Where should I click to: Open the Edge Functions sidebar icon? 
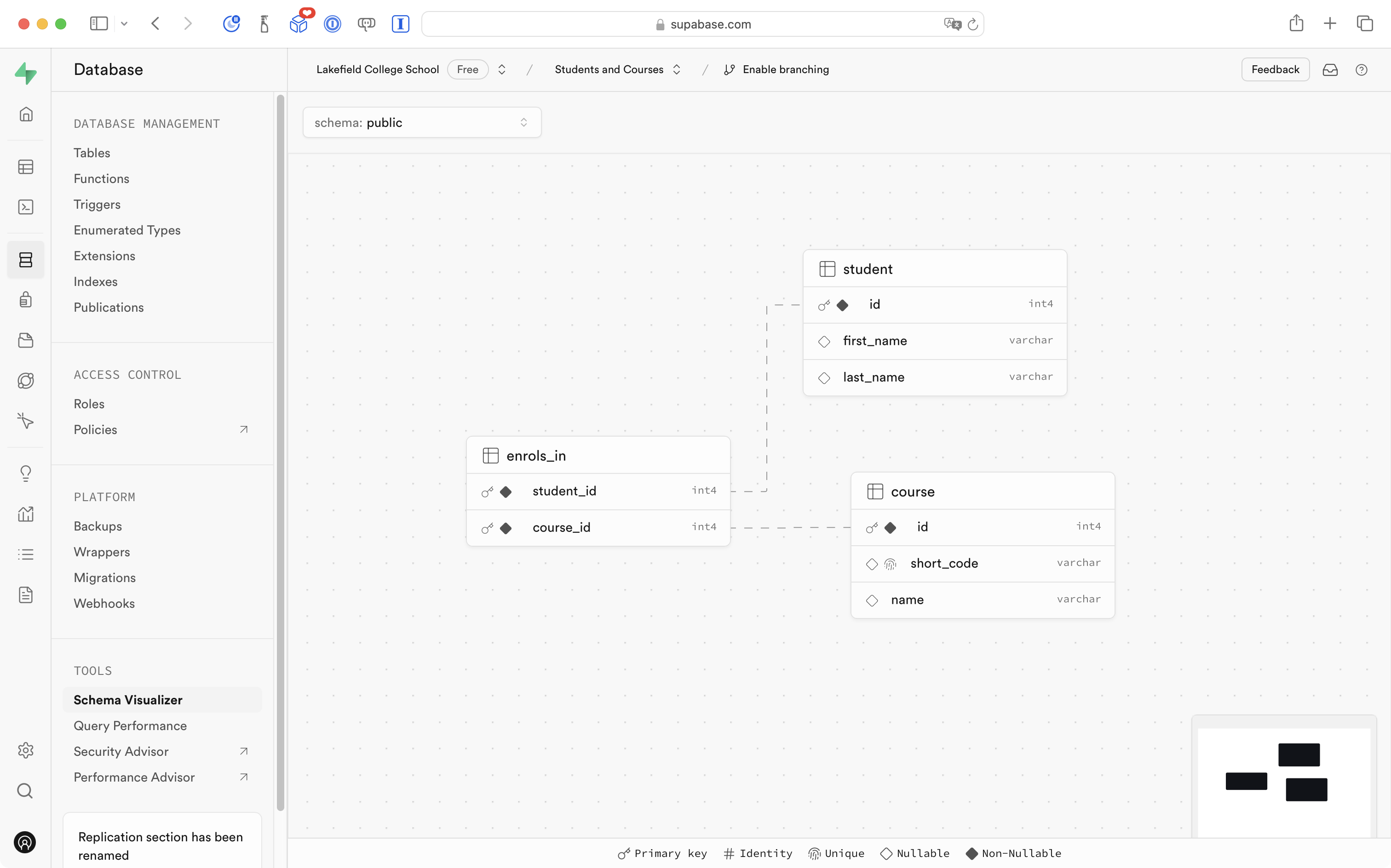coord(26,381)
